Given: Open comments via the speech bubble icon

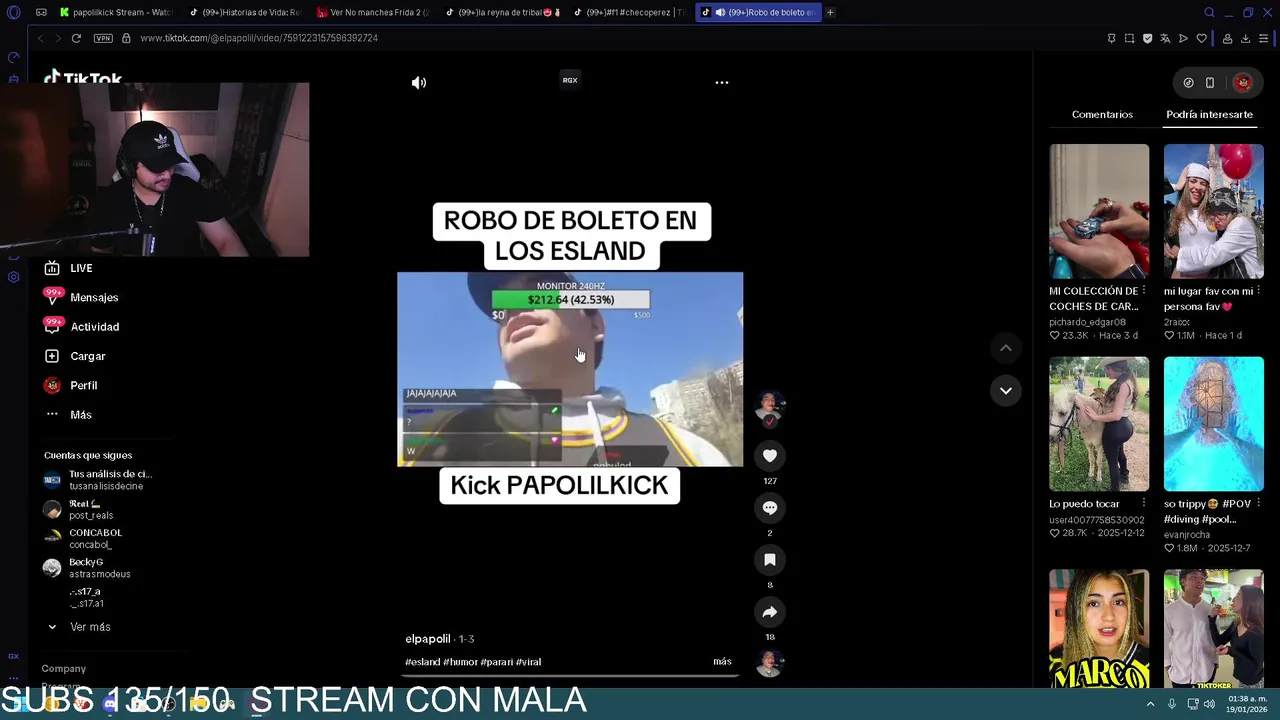Looking at the screenshot, I should coord(770,508).
